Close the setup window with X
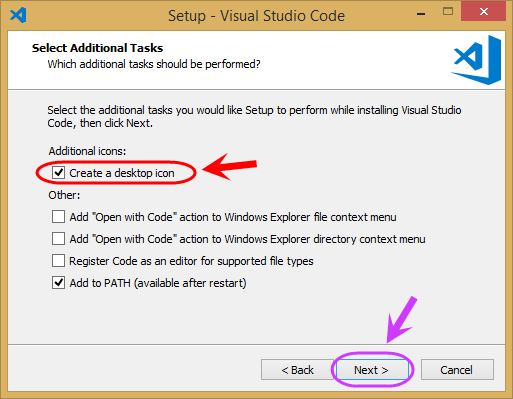 (x=483, y=11)
